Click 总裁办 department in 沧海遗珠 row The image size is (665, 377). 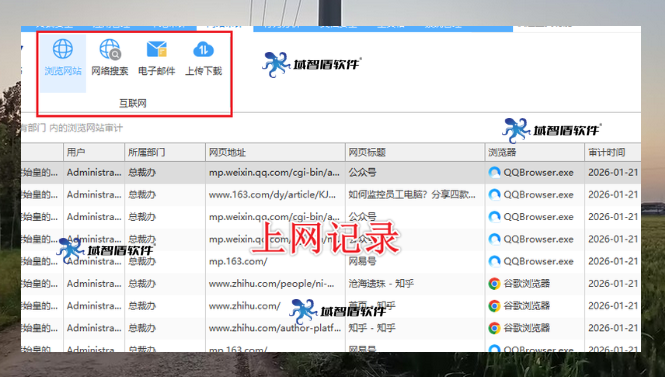[x=142, y=283]
